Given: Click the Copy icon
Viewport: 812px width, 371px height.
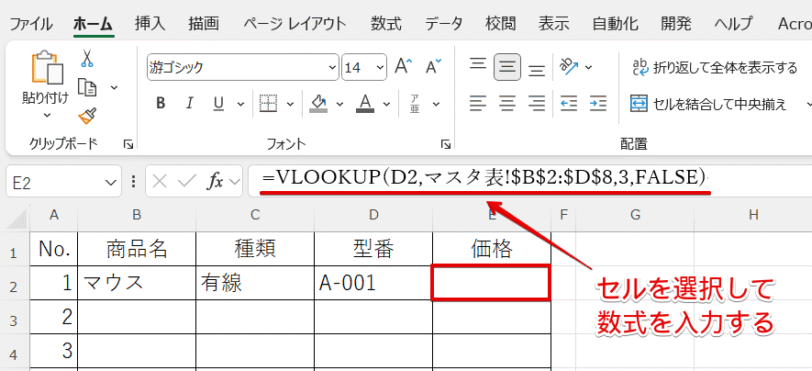Looking at the screenshot, I should [88, 87].
